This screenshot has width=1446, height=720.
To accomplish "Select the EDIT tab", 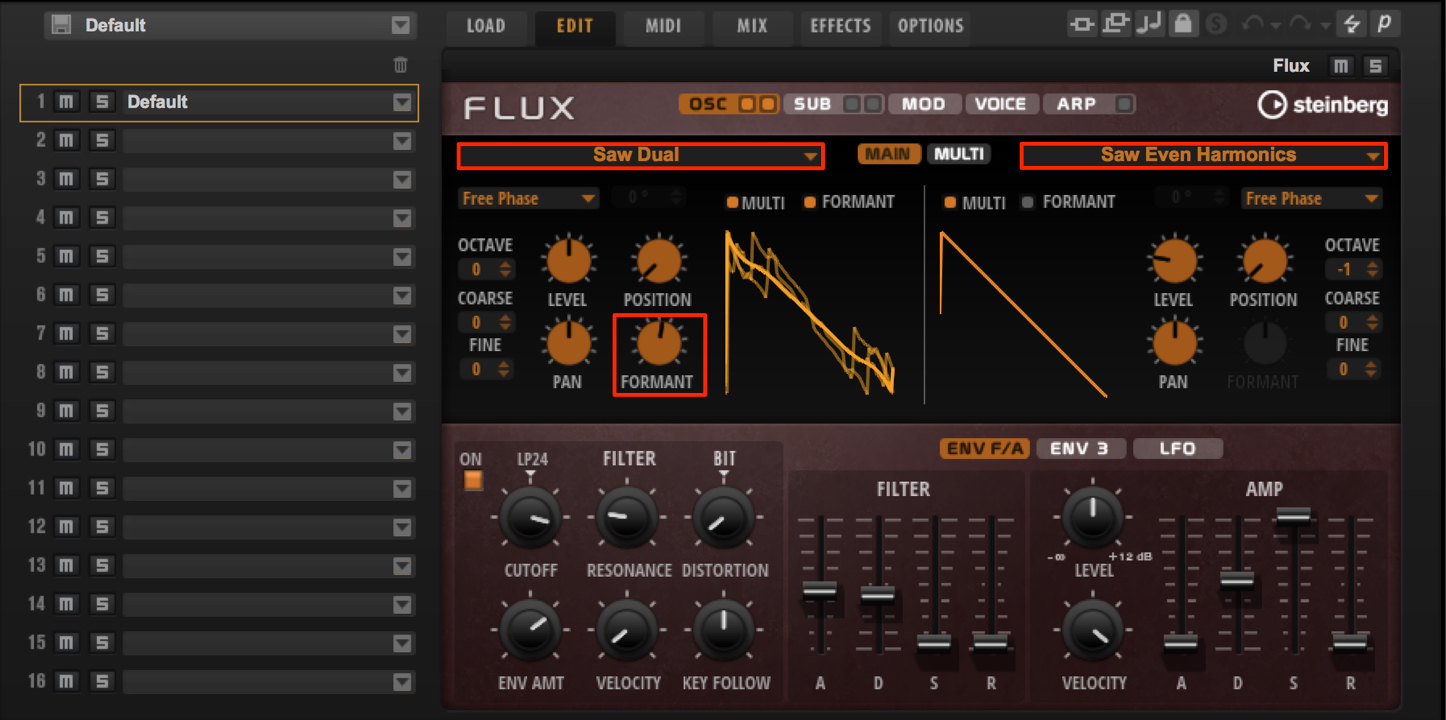I will tap(574, 25).
